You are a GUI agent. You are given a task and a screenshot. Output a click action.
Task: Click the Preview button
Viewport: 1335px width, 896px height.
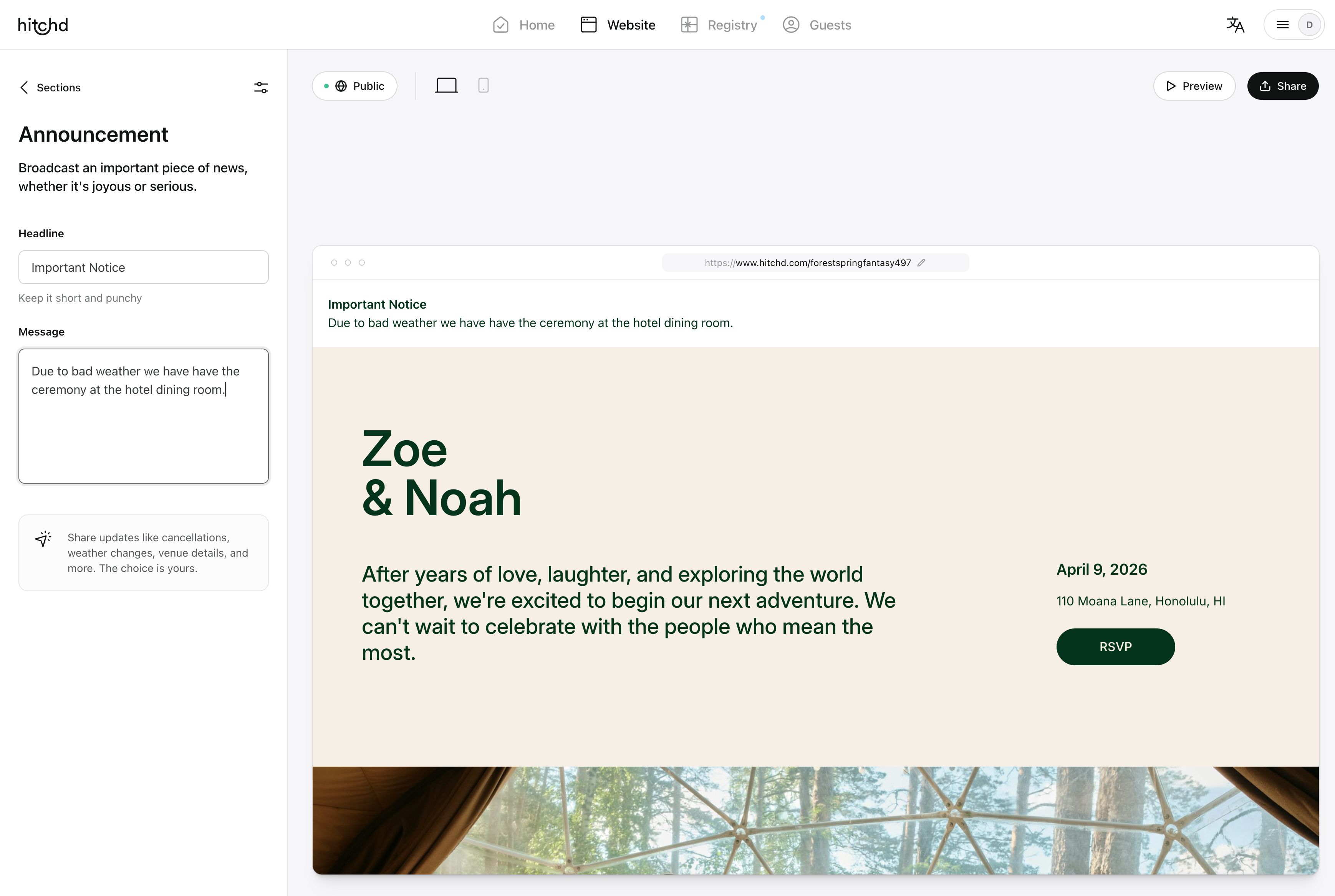pos(1194,86)
